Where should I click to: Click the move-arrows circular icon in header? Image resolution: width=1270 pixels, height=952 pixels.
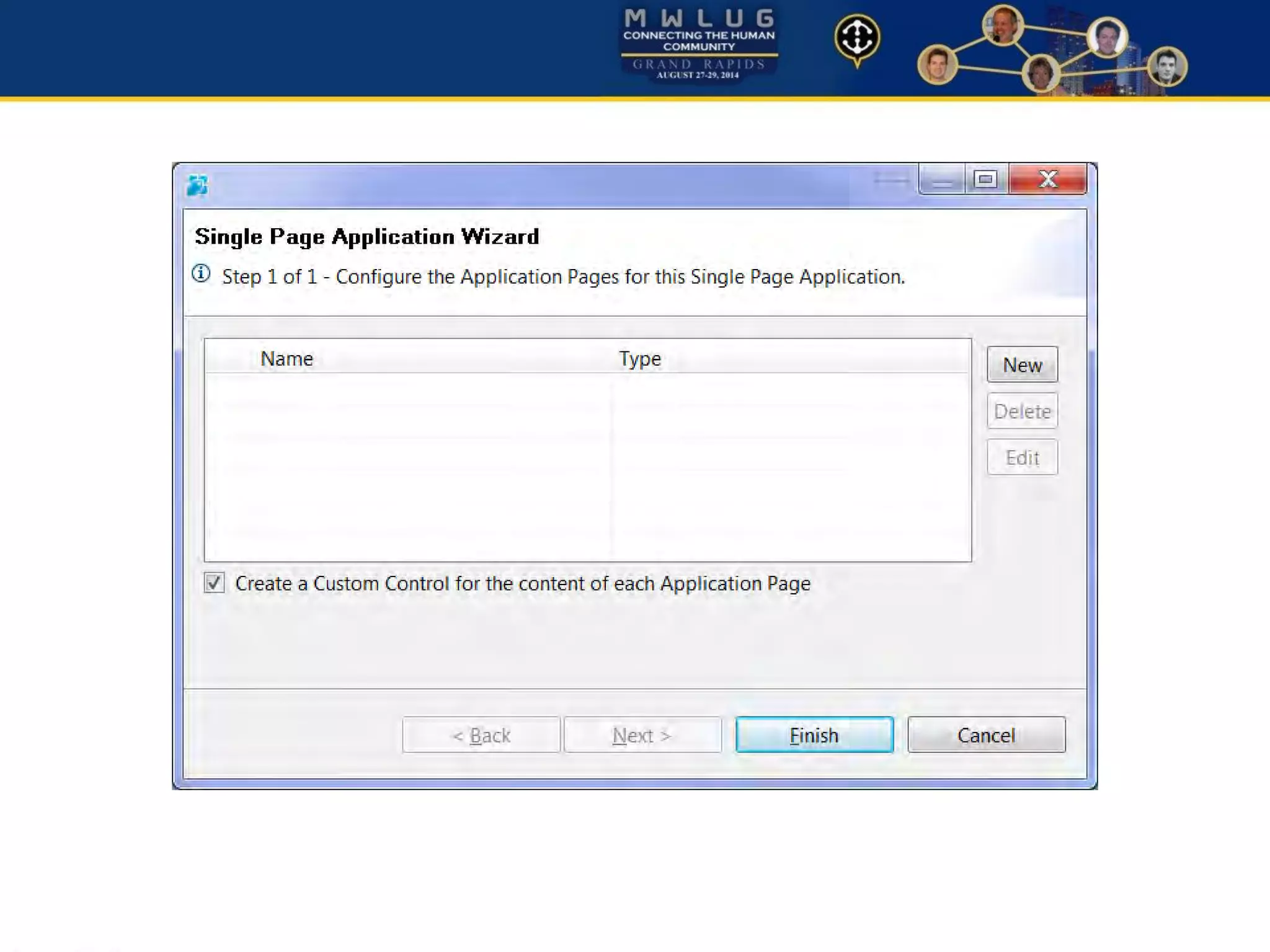pos(856,37)
